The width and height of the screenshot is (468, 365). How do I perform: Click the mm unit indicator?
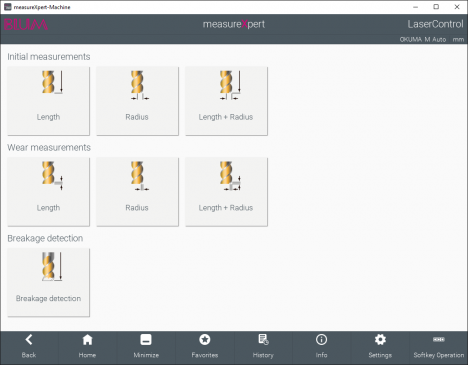point(458,40)
